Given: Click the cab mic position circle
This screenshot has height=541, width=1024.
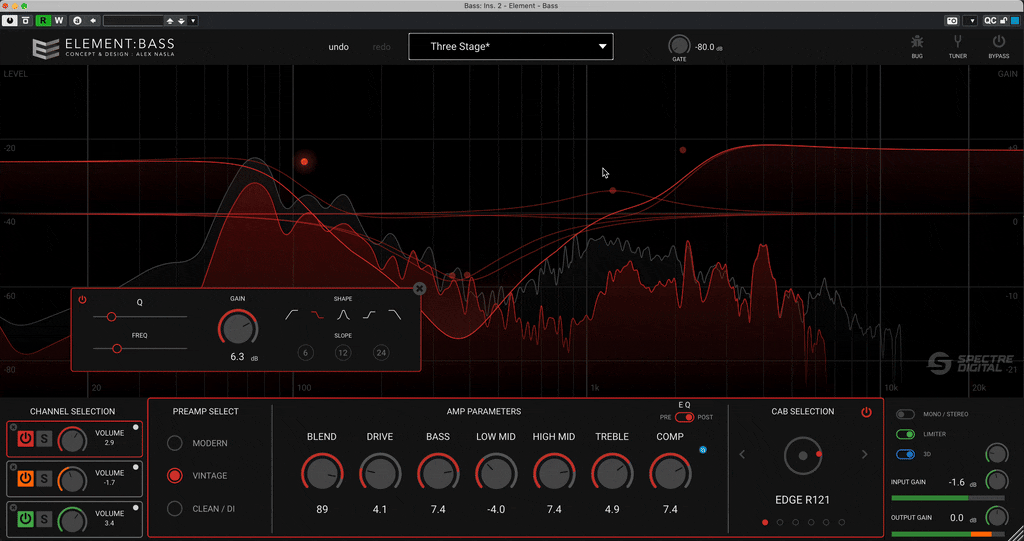Looking at the screenshot, I should click(x=803, y=455).
